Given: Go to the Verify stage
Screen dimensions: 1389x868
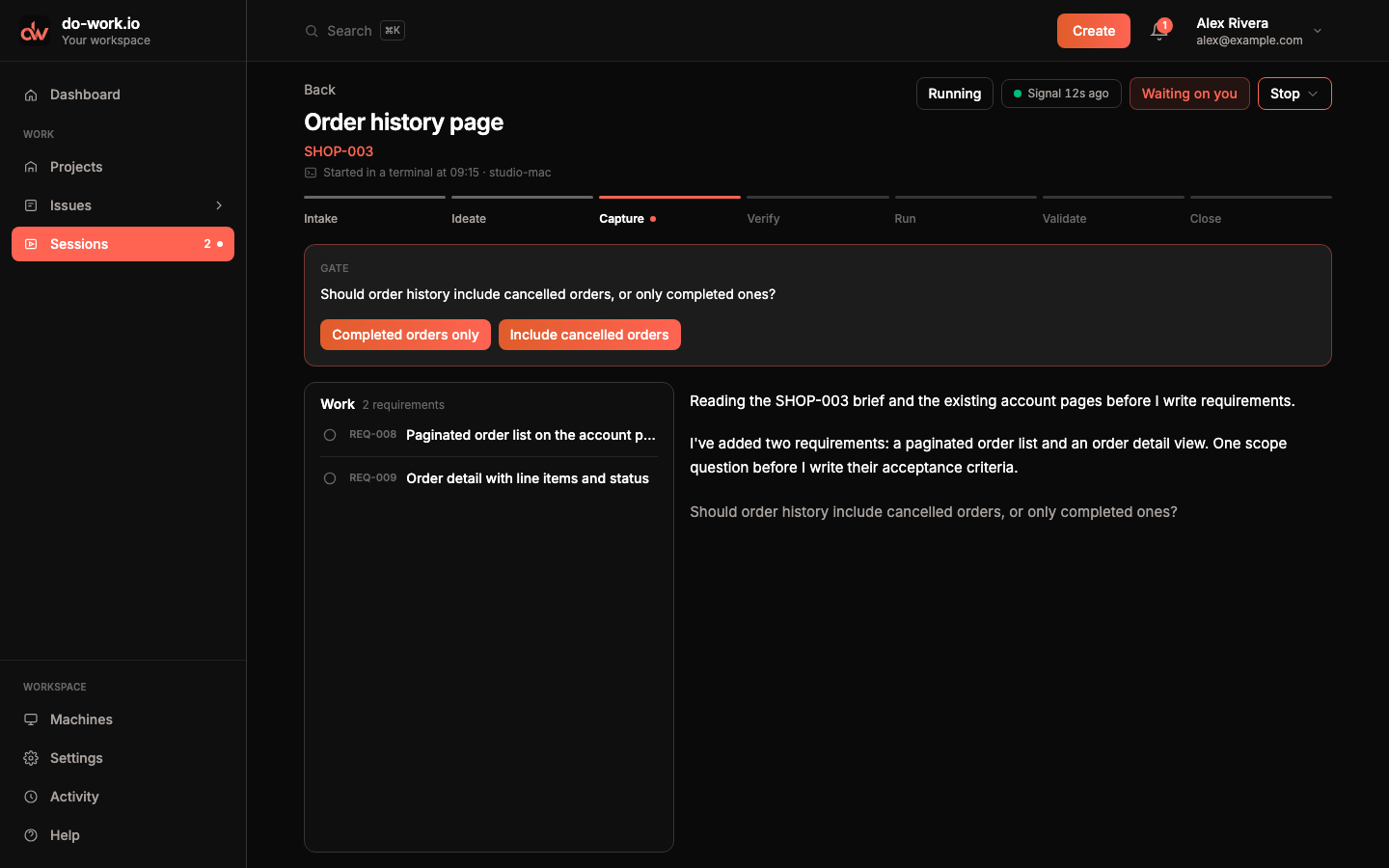Looking at the screenshot, I should 818,211.
